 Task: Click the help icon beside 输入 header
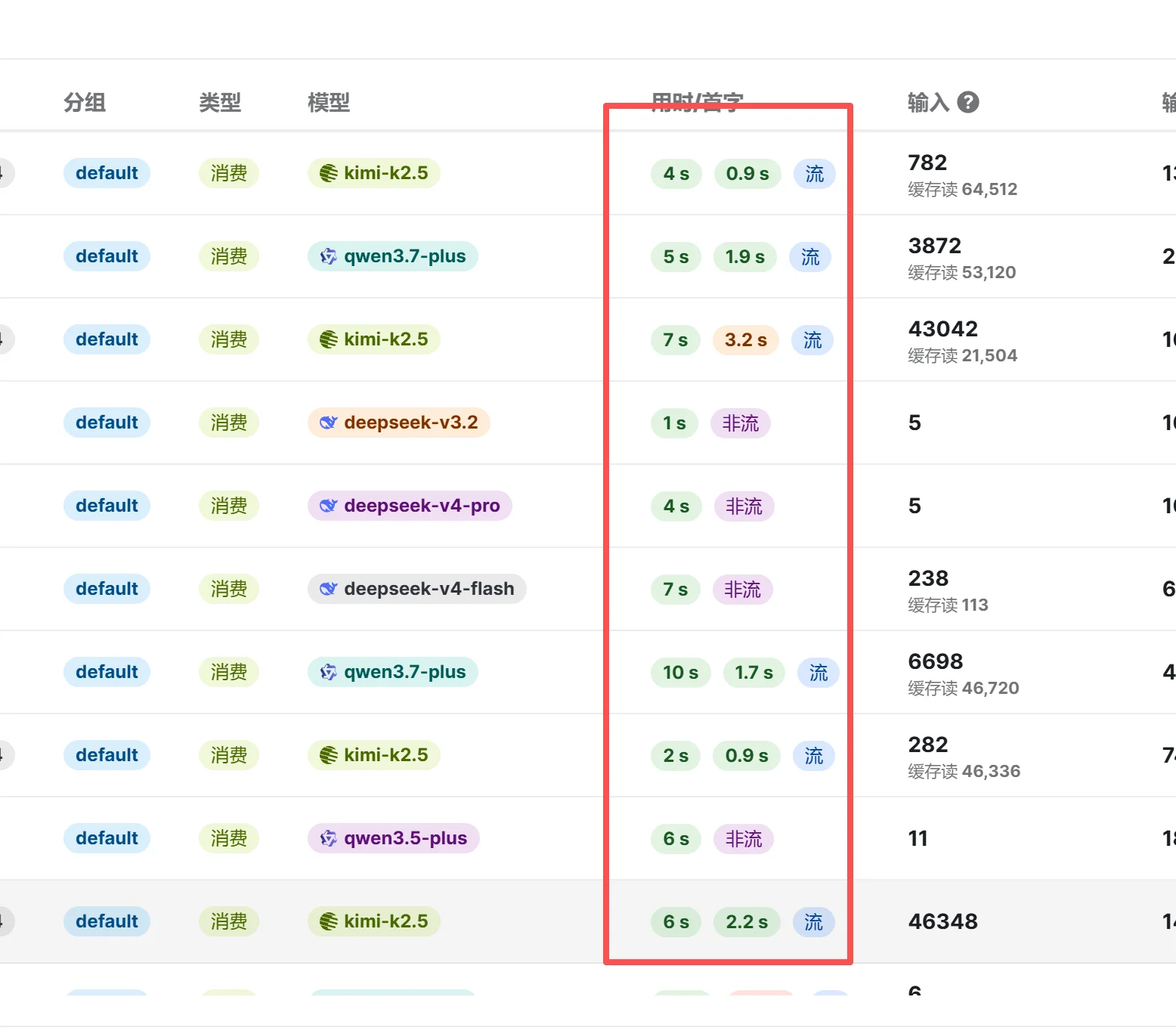pyautogui.click(x=968, y=102)
